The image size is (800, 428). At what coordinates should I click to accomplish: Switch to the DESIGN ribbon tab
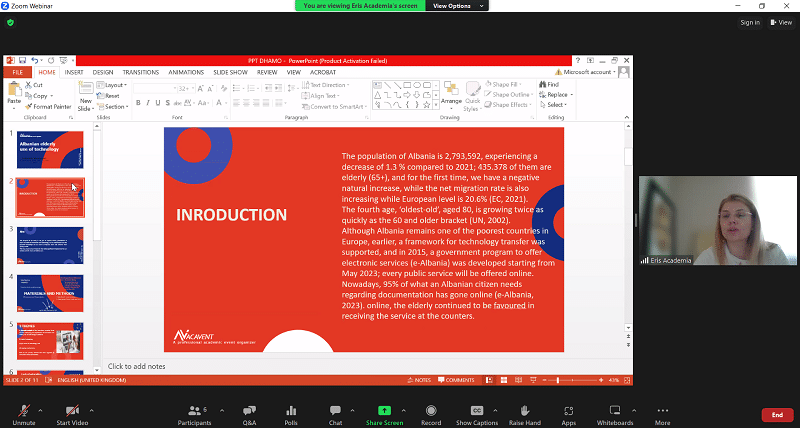103,72
